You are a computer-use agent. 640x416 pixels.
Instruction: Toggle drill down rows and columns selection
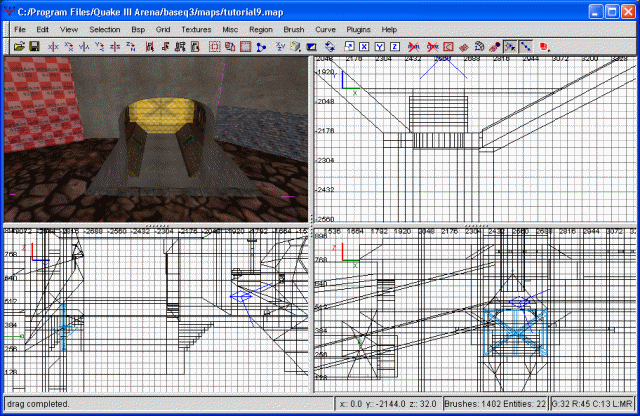(525, 47)
